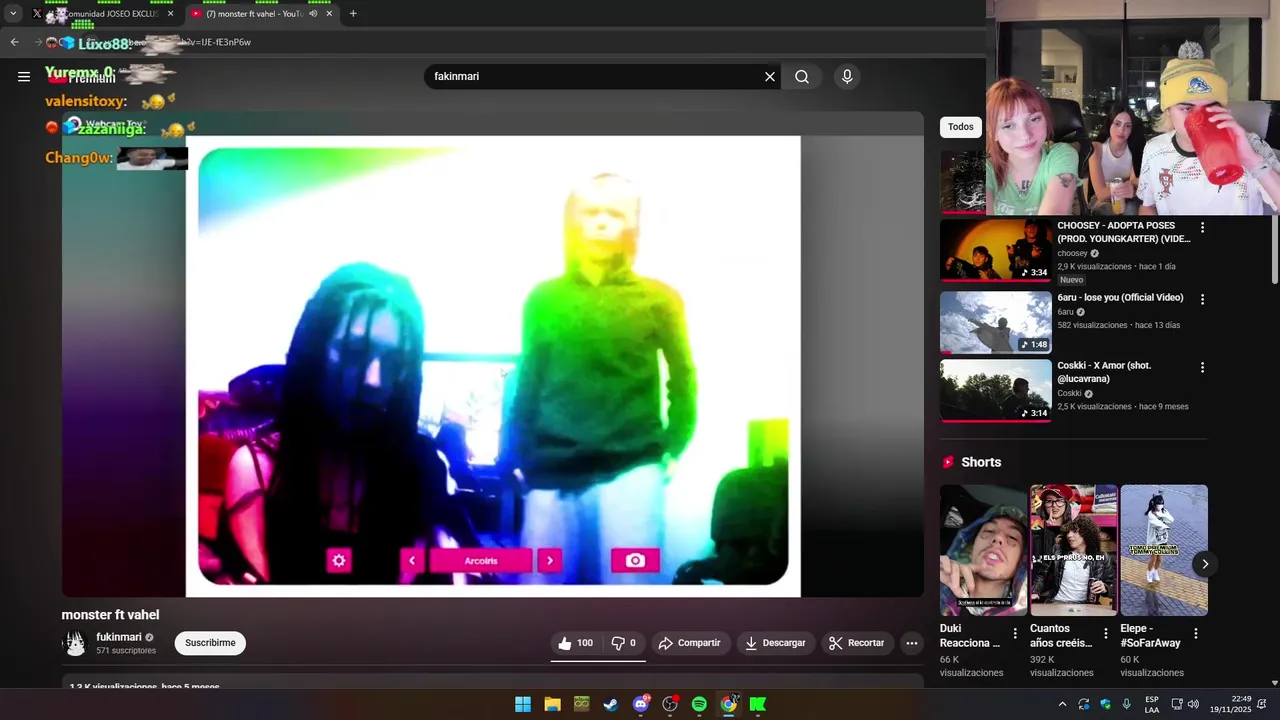Image resolution: width=1280 pixels, height=720 pixels.
Task: Open the Coskki - X Amor thumbnail
Action: tap(996, 391)
